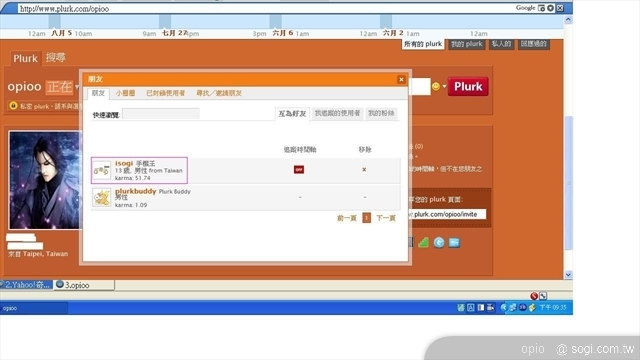Screen dimensions: 640x360
Task: Click the blue Twitter share icon
Action: click(439, 242)
